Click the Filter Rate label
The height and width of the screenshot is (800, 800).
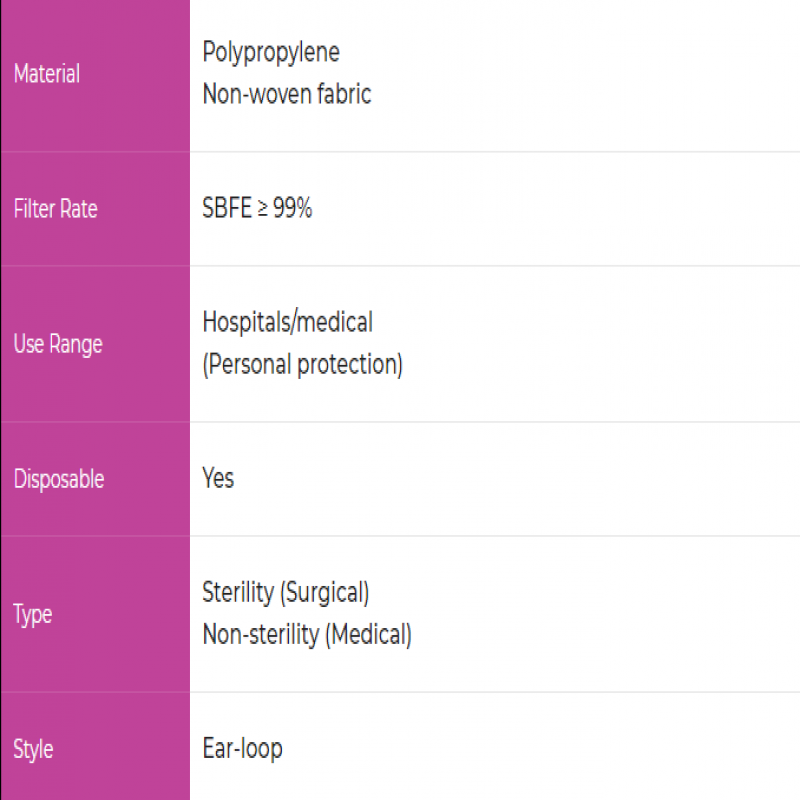(x=55, y=209)
